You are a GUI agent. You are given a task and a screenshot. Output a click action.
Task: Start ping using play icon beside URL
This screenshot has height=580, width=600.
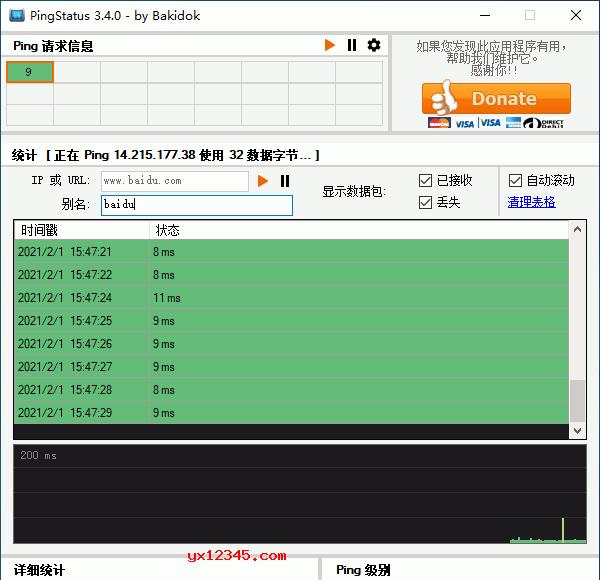262,181
